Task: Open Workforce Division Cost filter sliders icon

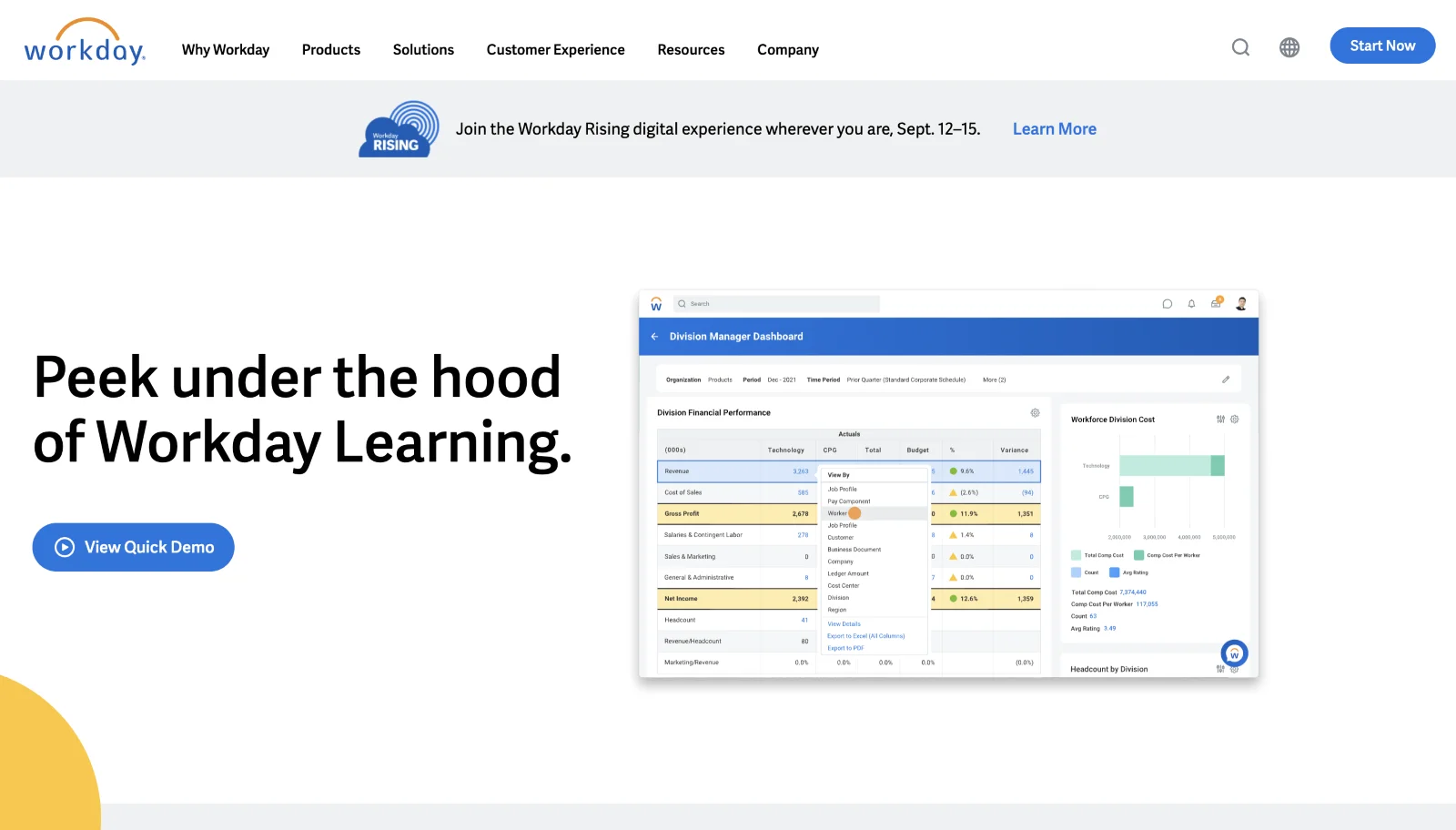Action: click(x=1220, y=420)
